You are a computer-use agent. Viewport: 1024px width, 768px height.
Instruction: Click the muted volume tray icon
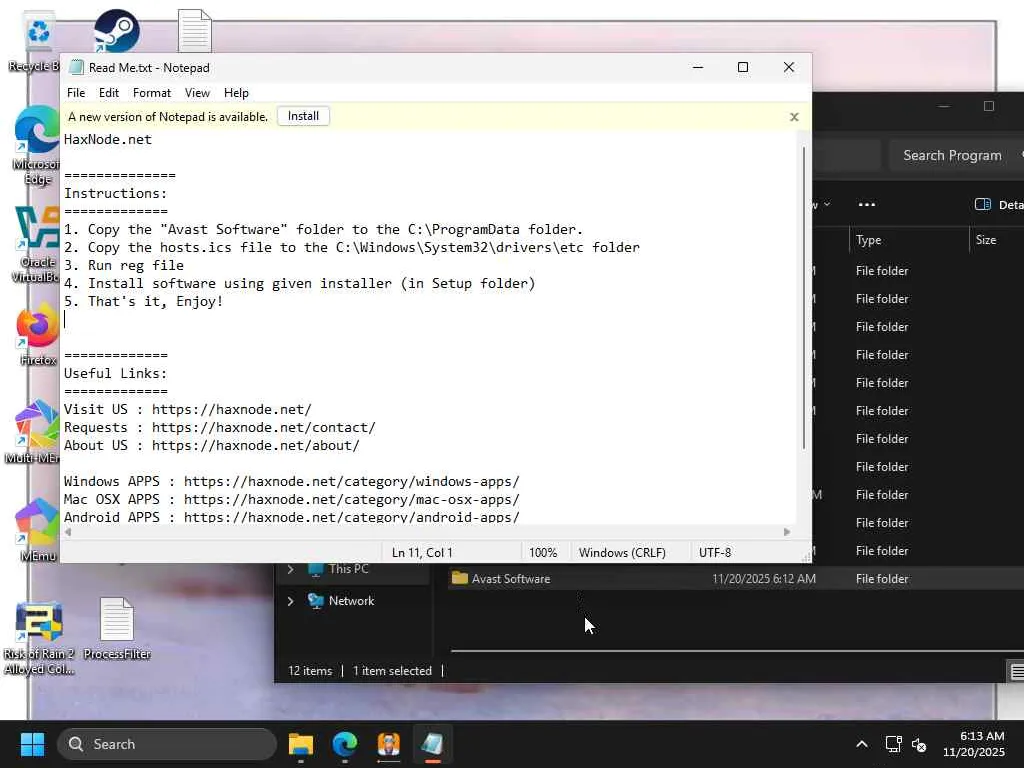tap(919, 744)
